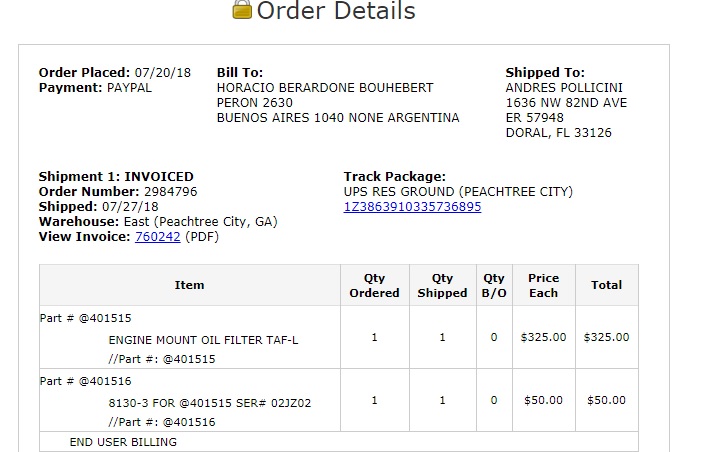Image resolution: width=707 pixels, height=452 pixels.
Task: Select the Item column header
Action: 189,285
